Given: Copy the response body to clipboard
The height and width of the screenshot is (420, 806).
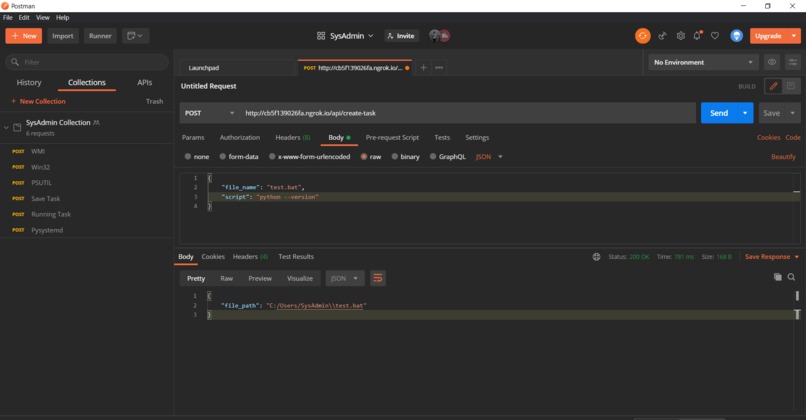Looking at the screenshot, I should 778,277.
